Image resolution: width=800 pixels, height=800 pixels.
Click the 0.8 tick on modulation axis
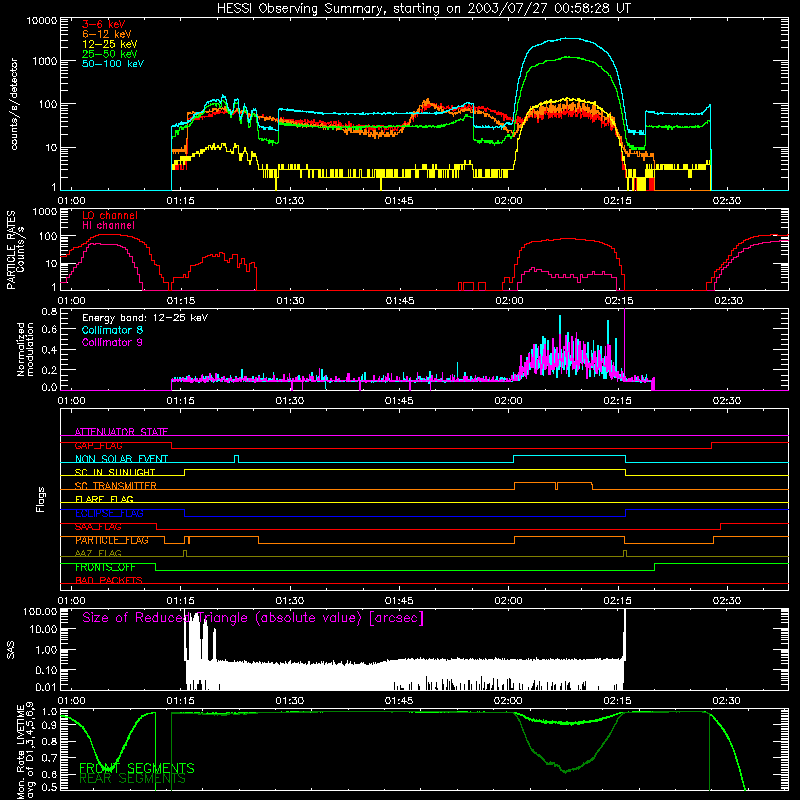tap(49, 311)
